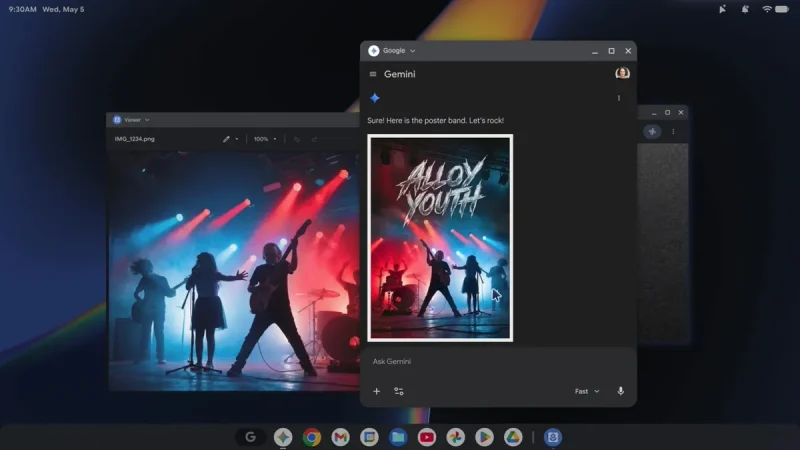This screenshot has height=450, width=800.
Task: Open the Wi-Fi and battery status tray
Action: click(x=776, y=9)
